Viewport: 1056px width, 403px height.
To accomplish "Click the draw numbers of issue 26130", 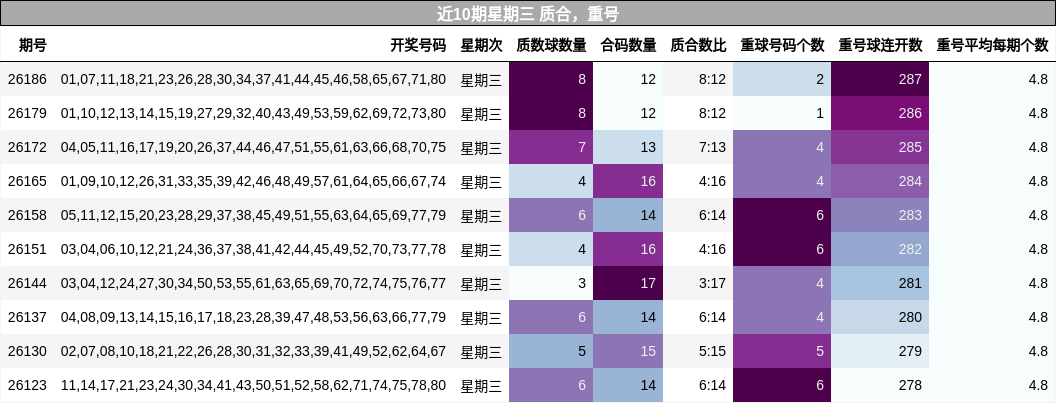I will (253, 352).
